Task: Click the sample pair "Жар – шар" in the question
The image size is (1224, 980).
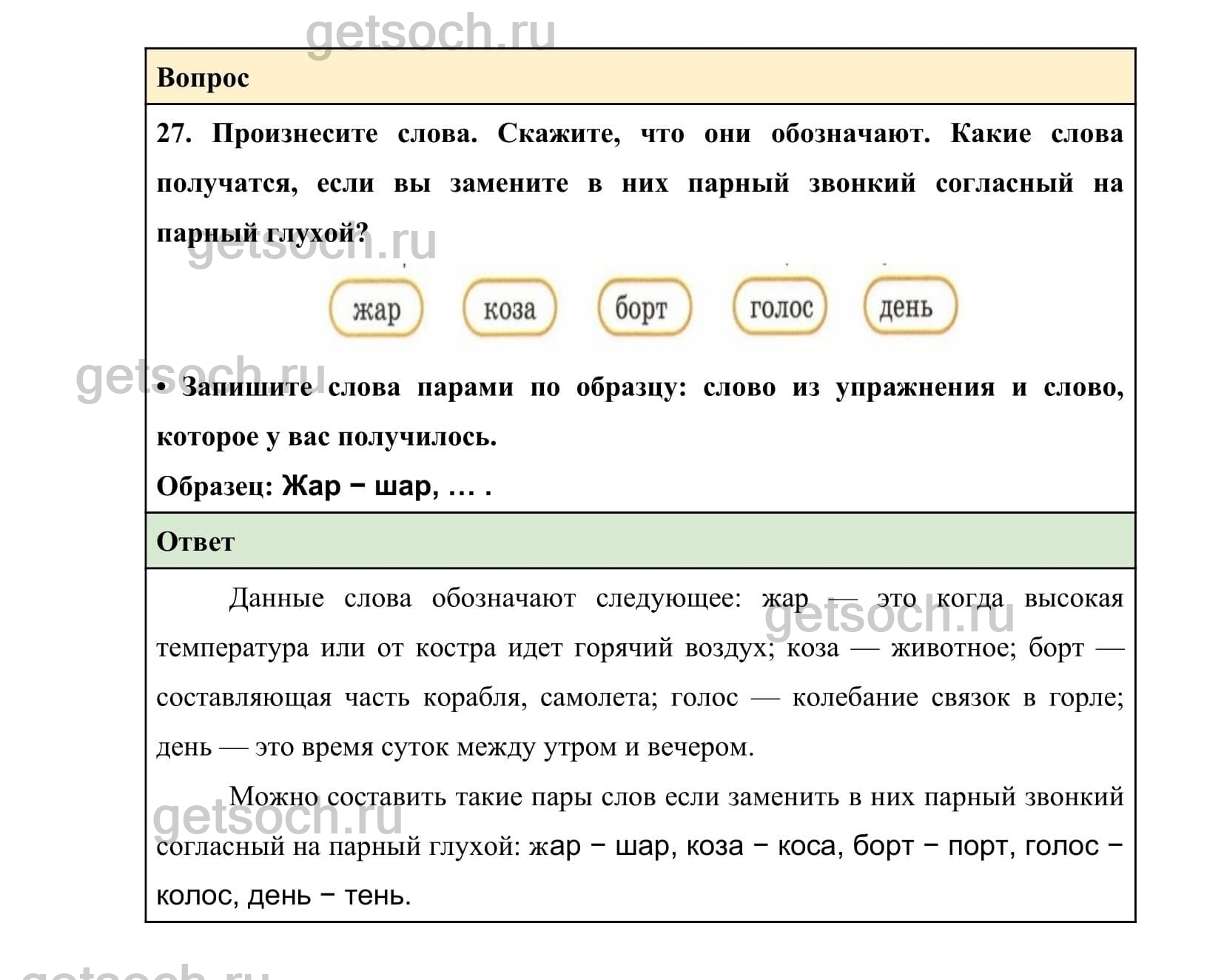Action: pyautogui.click(x=359, y=486)
